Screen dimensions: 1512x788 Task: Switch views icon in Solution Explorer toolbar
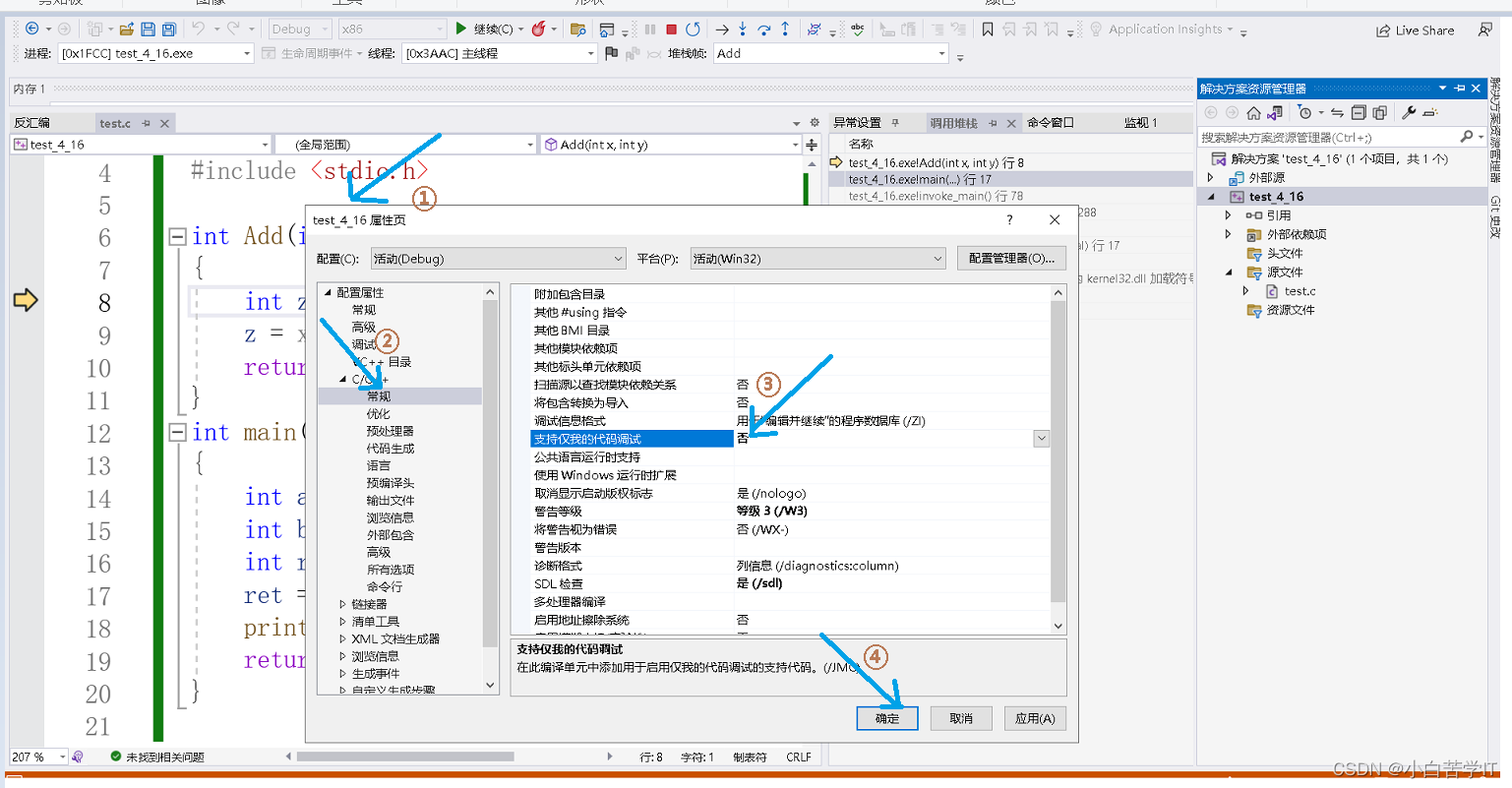pos(1275,113)
